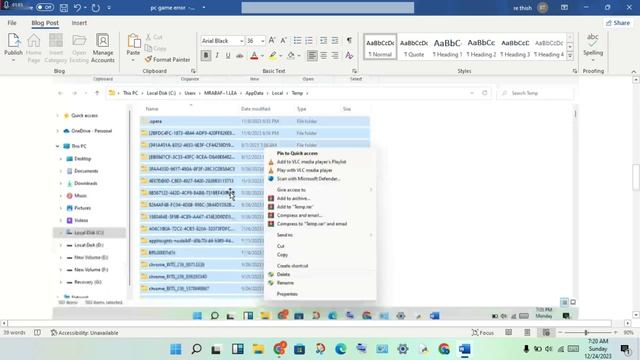The width and height of the screenshot is (640, 360).
Task: Increase the paragraph indent
Action: [x=335, y=40]
